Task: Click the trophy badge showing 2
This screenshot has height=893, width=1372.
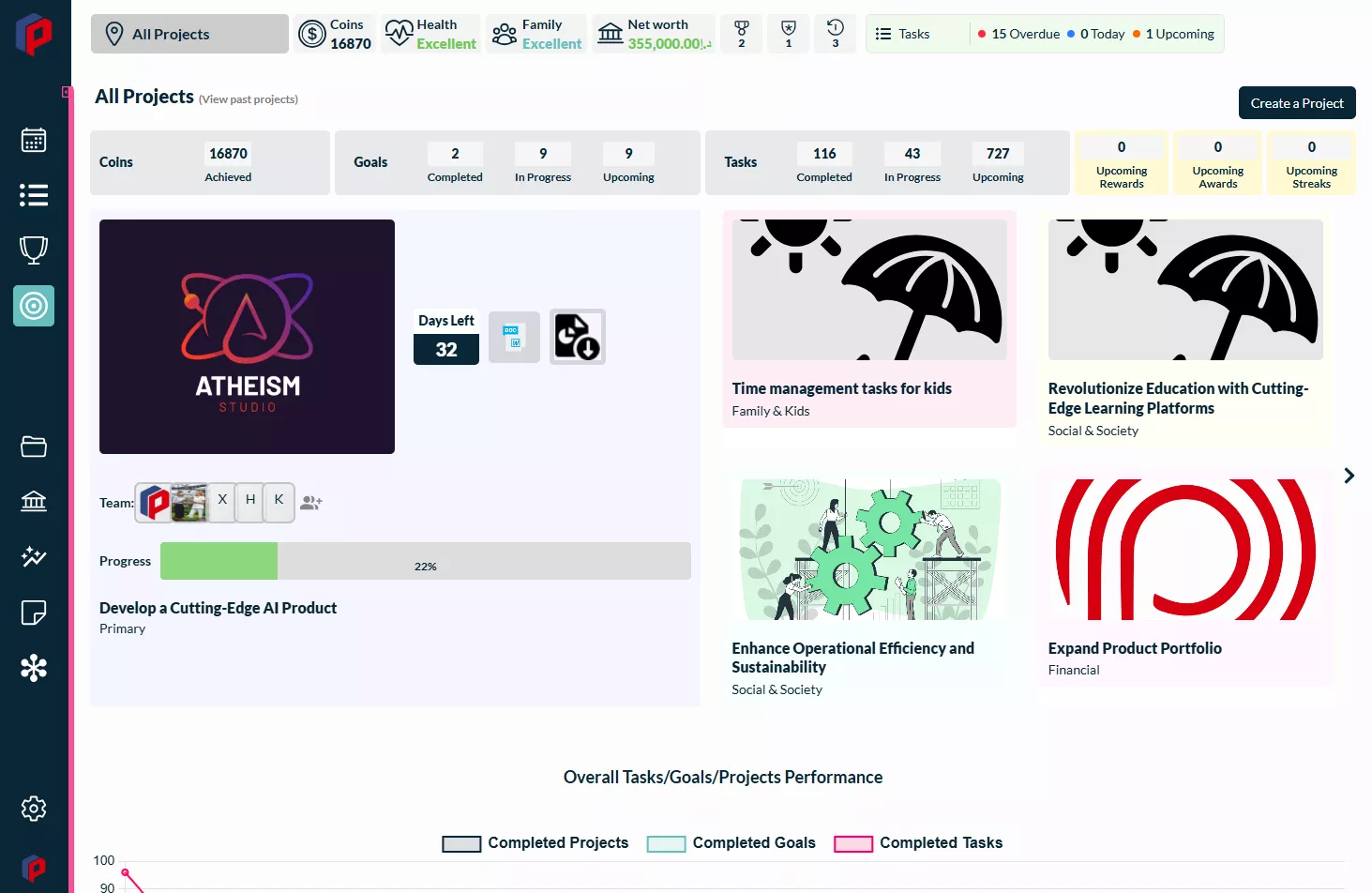Action: pos(741,34)
